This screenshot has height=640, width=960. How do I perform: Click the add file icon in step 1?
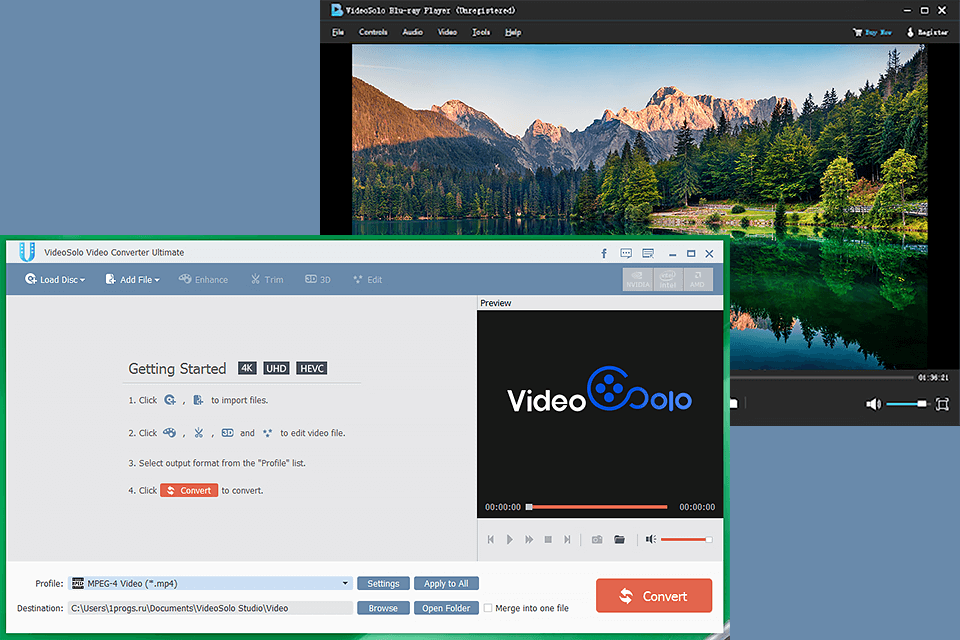198,400
